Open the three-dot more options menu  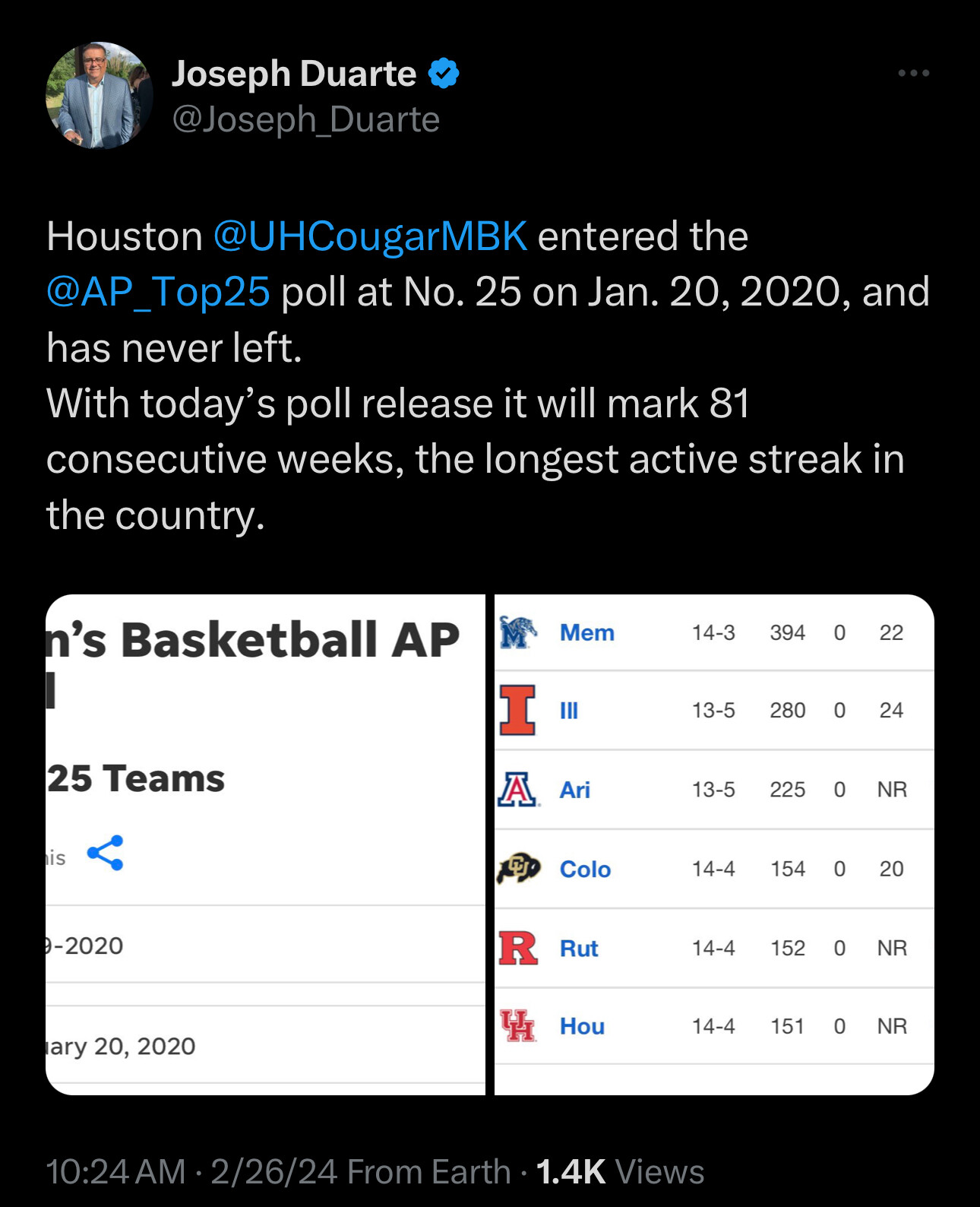pyautogui.click(x=913, y=73)
